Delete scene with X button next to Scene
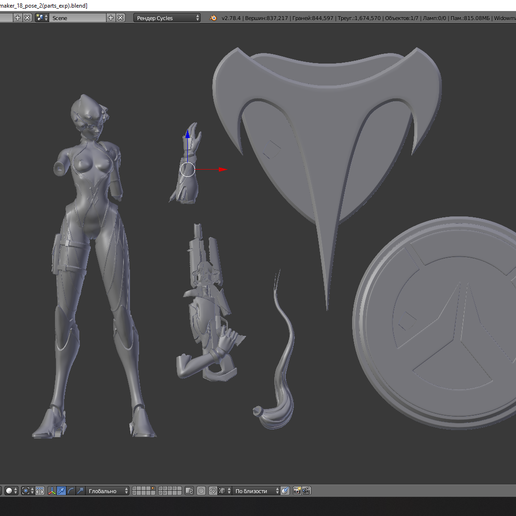This screenshot has width=516, height=516. pyautogui.click(x=121, y=18)
